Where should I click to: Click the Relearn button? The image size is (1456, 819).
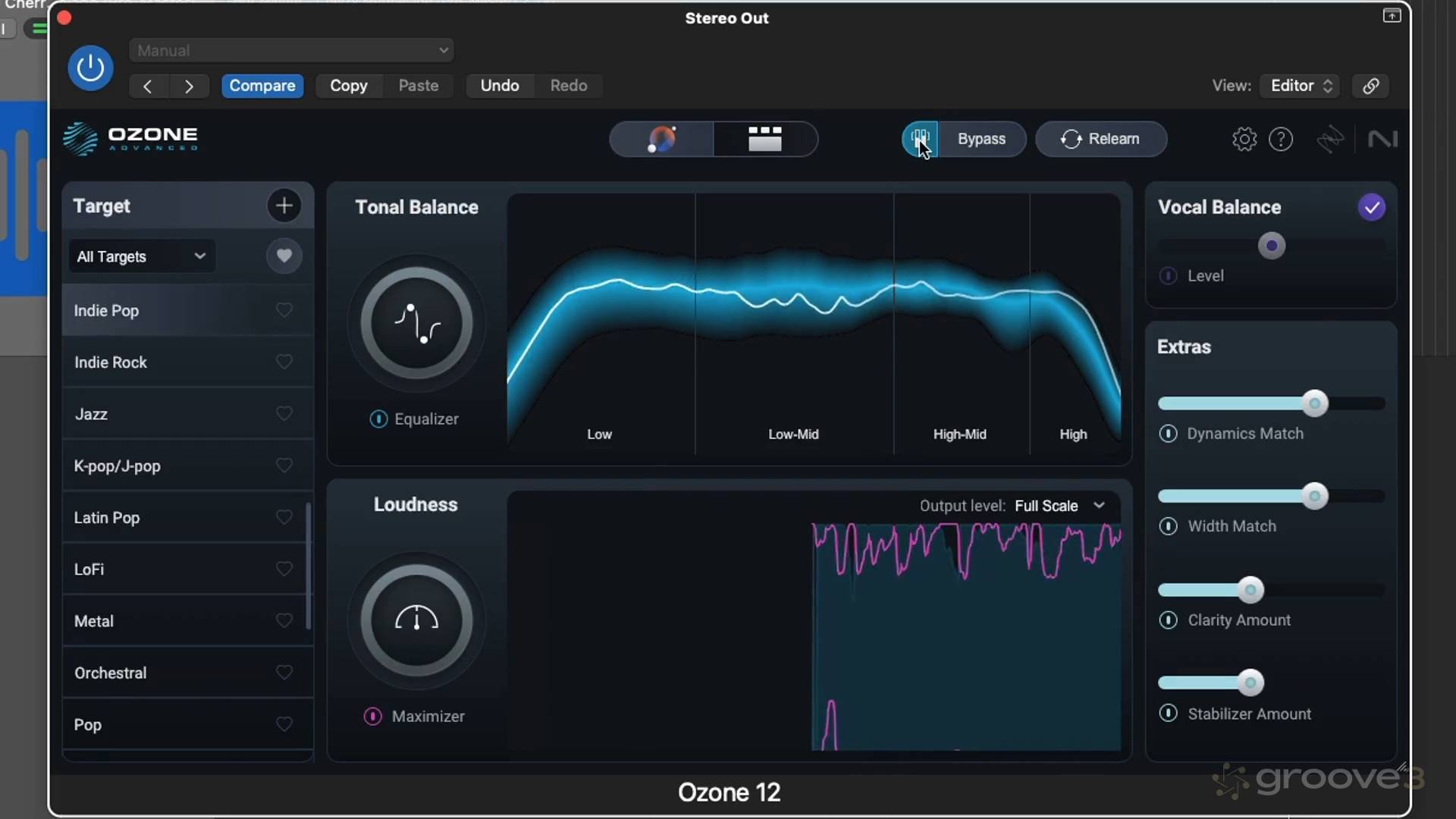pos(1100,139)
